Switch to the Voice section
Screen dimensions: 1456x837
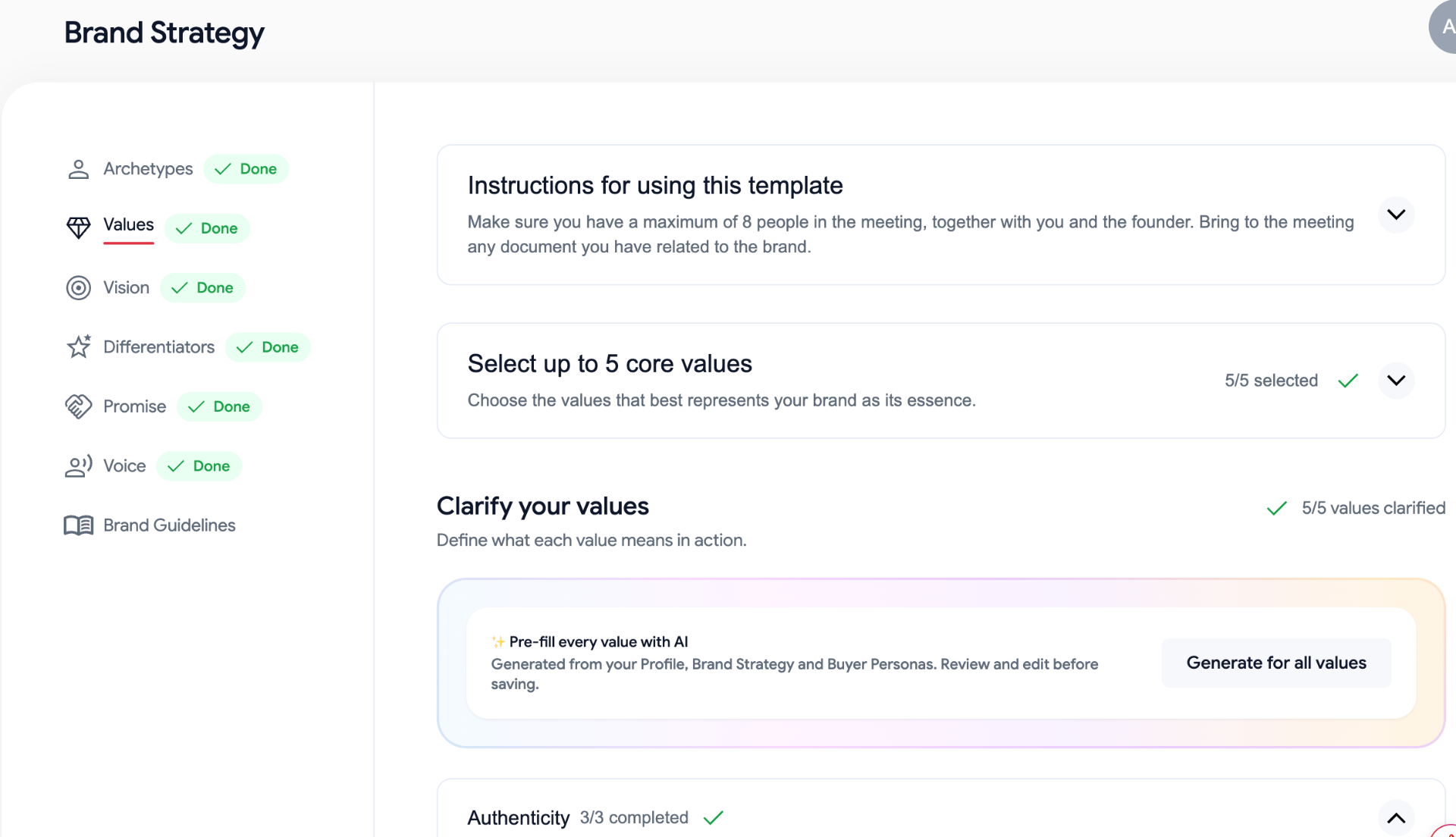[124, 466]
